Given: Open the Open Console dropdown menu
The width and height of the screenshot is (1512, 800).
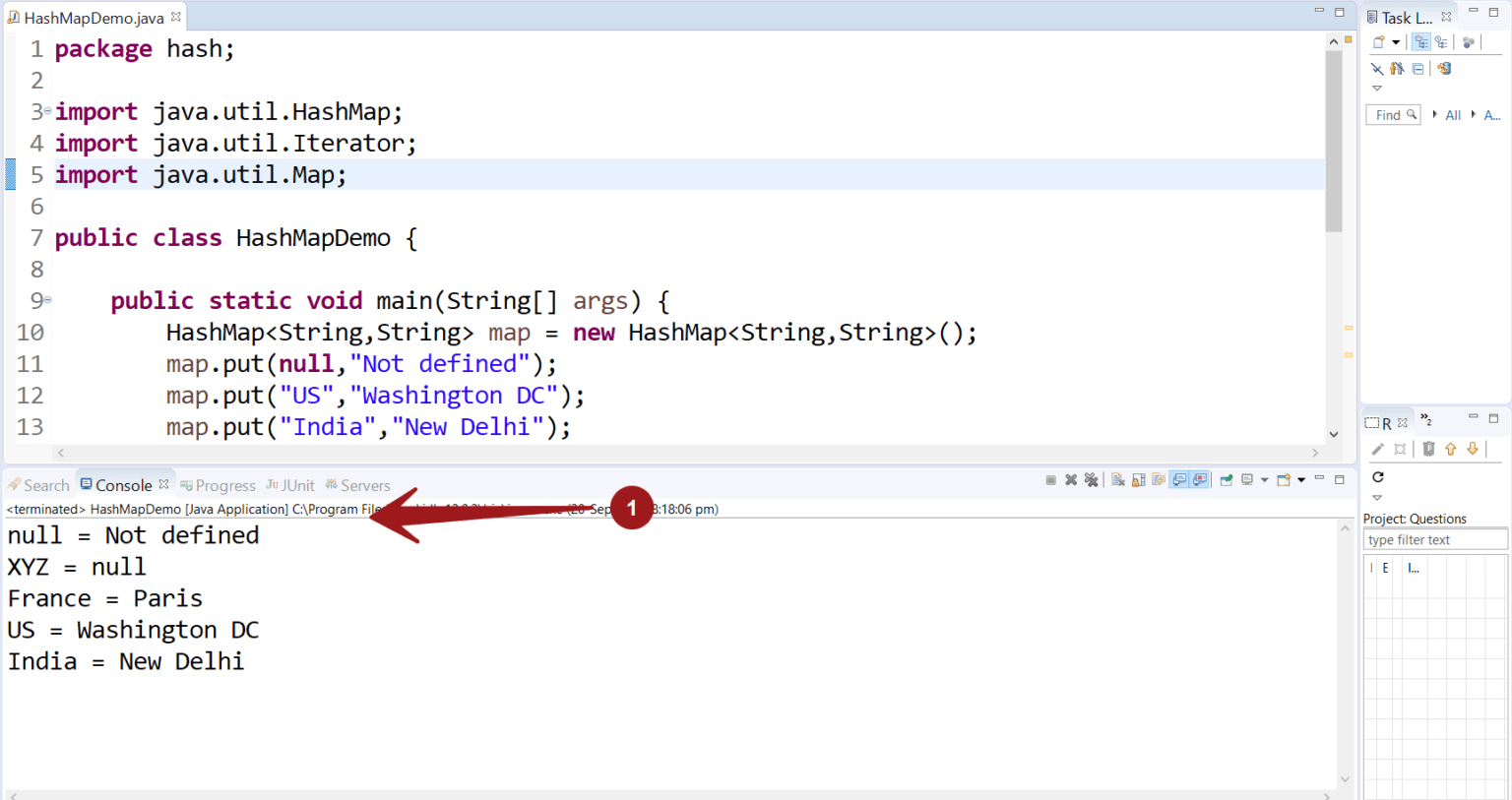Looking at the screenshot, I should coord(1301,479).
